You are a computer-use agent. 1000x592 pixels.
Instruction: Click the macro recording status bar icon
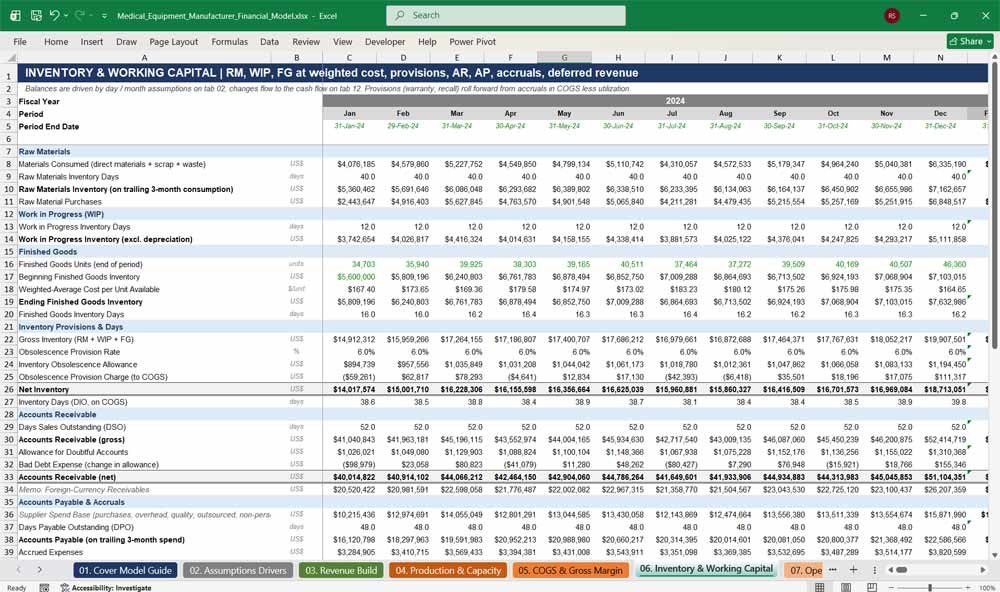[x=44, y=587]
